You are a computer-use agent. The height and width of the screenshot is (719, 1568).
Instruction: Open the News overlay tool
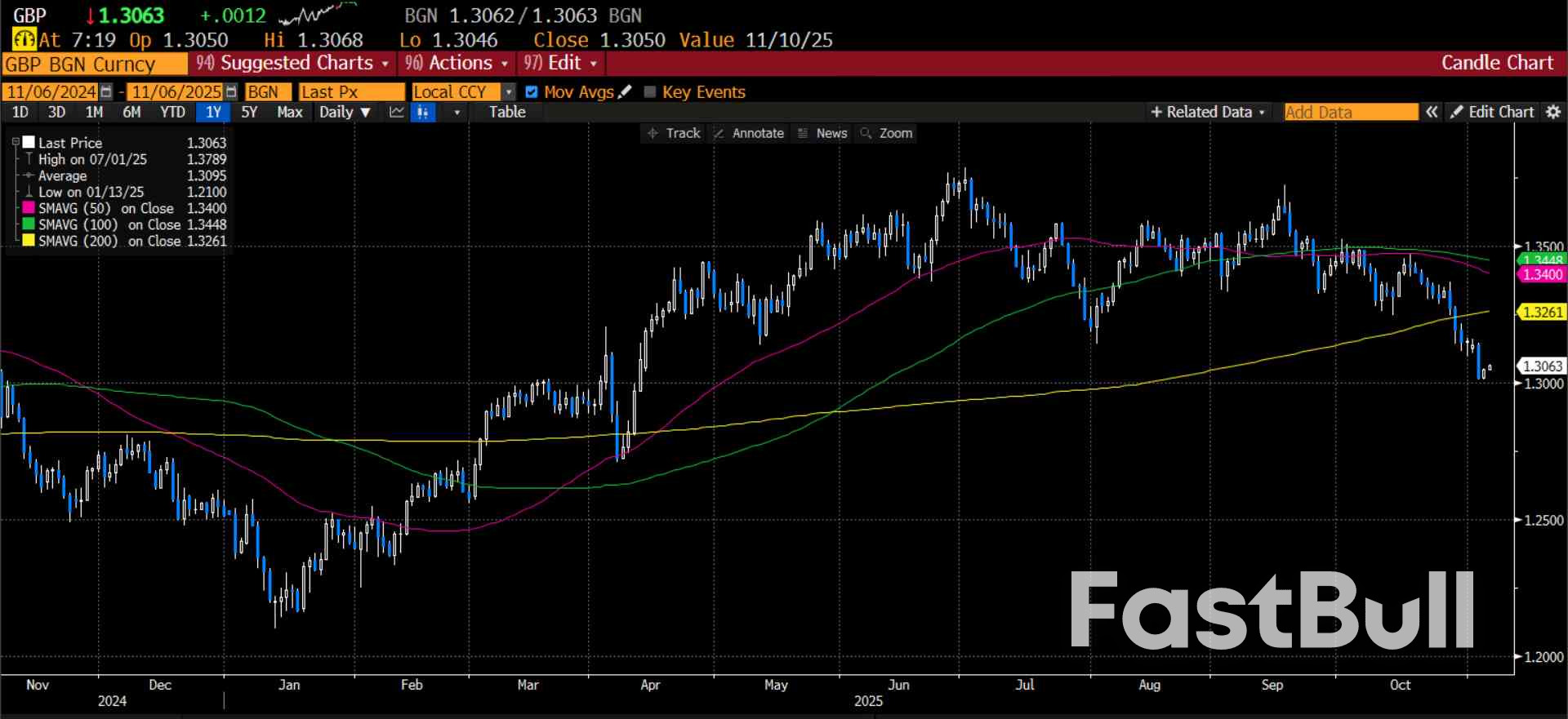click(x=822, y=133)
